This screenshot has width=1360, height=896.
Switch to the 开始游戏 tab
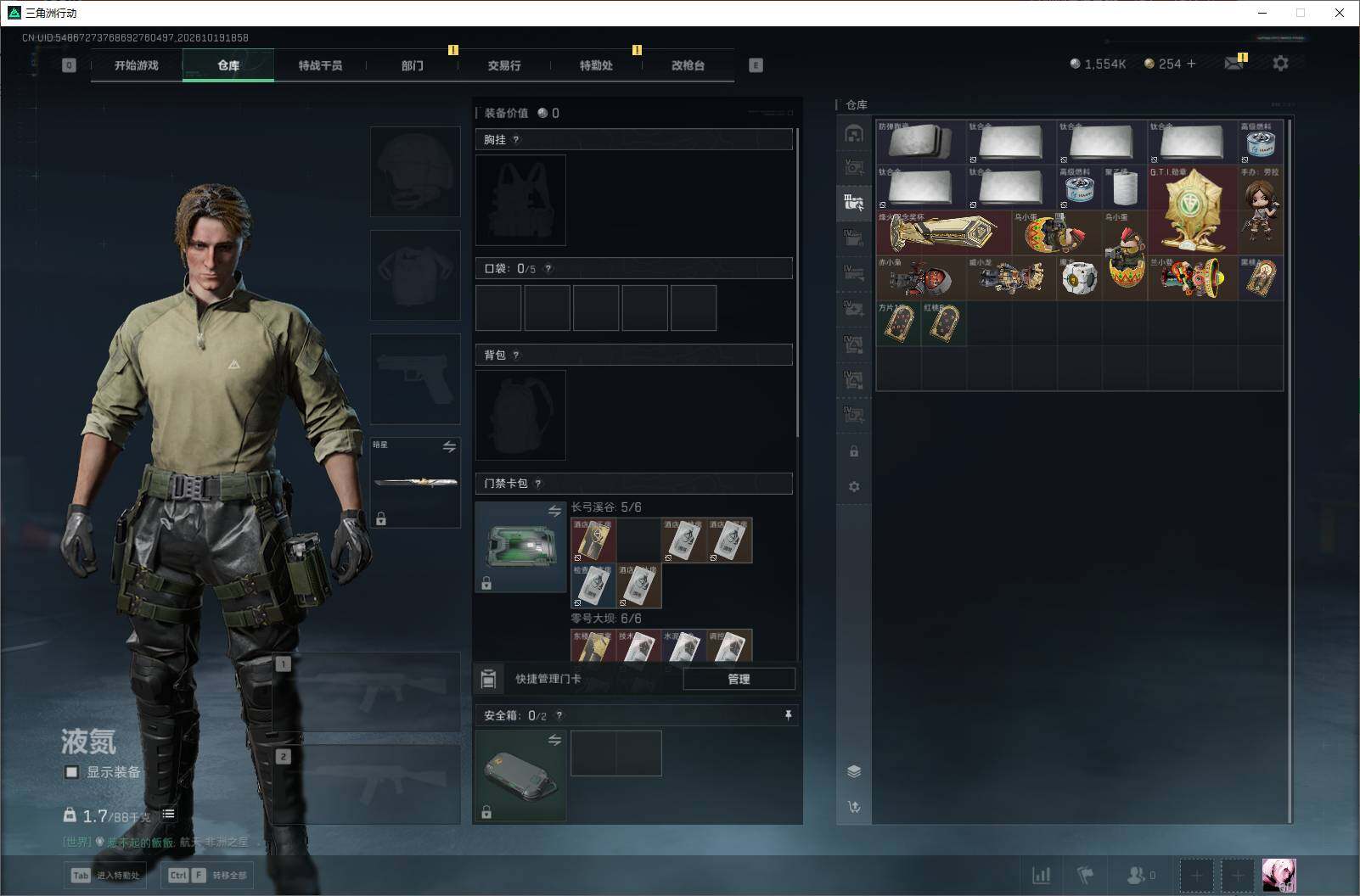point(137,65)
